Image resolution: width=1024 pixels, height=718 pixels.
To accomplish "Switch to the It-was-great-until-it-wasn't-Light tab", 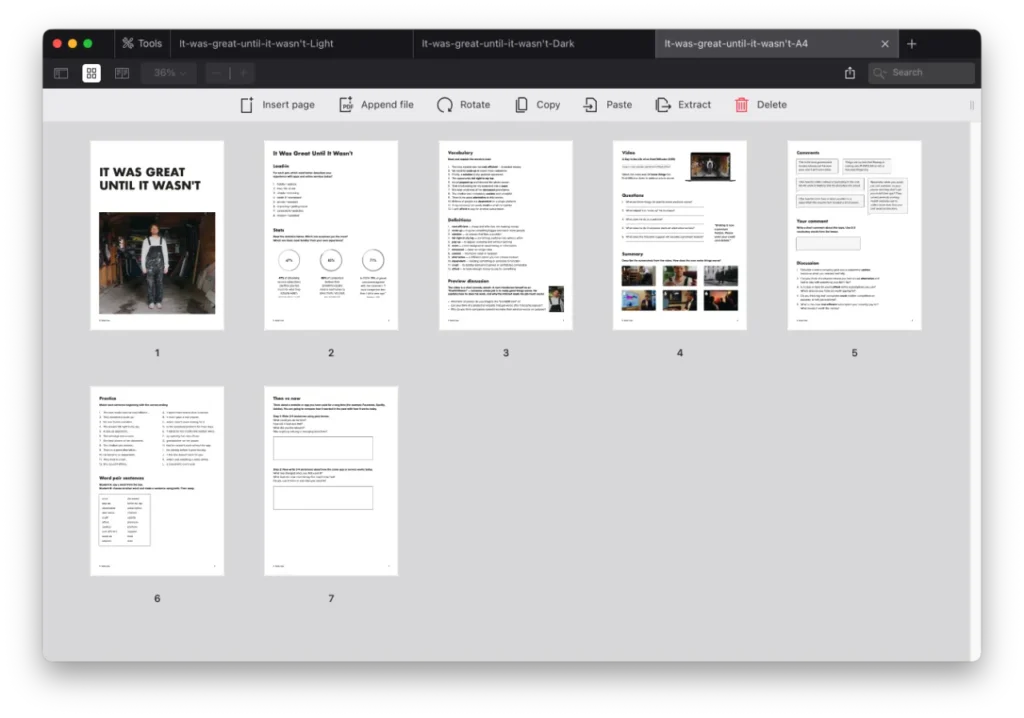I will (x=256, y=44).
